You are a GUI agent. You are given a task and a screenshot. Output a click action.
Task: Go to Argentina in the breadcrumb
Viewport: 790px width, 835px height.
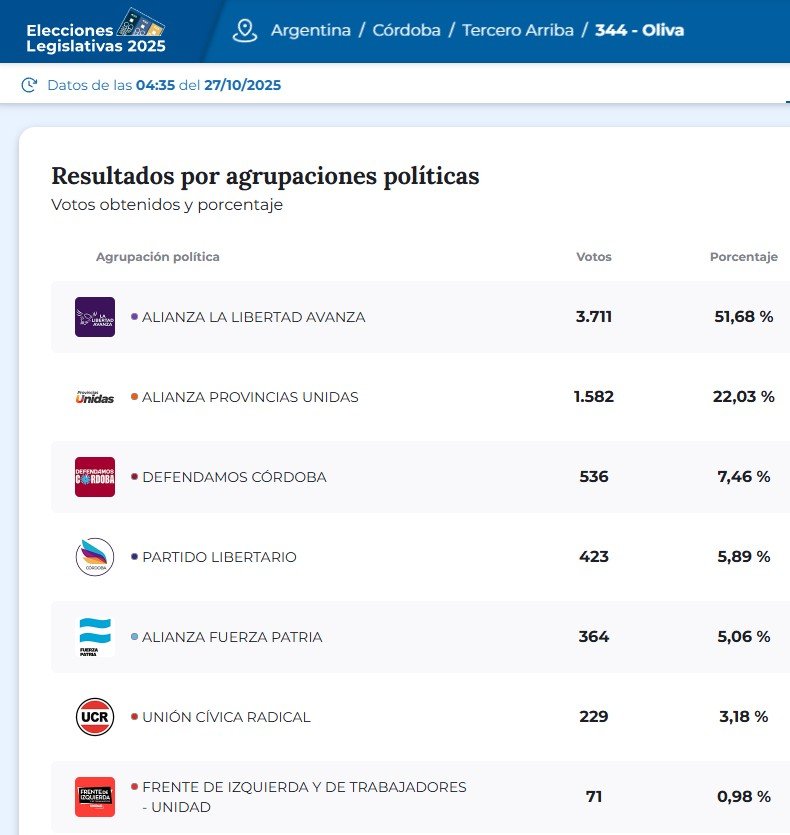tap(310, 30)
